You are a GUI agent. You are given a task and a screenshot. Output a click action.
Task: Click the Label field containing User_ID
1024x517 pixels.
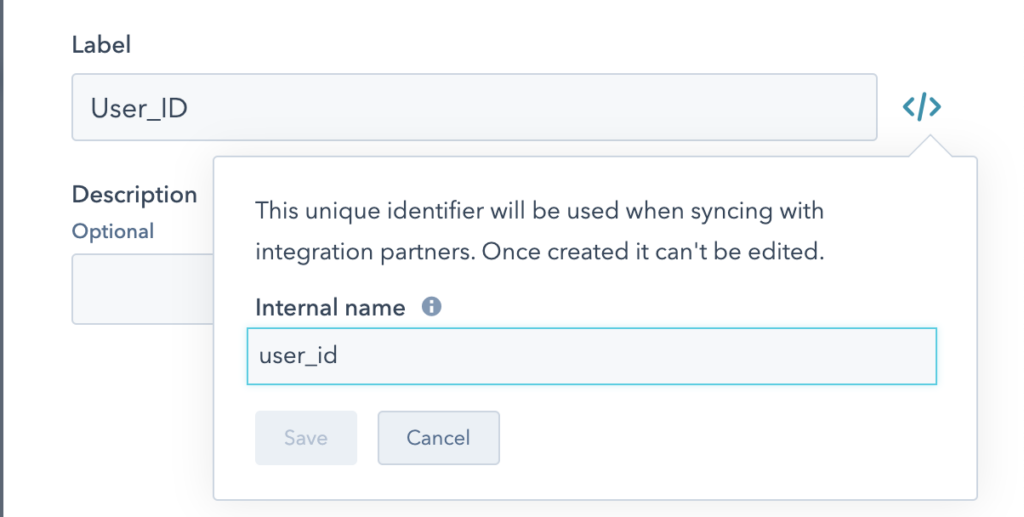click(474, 107)
